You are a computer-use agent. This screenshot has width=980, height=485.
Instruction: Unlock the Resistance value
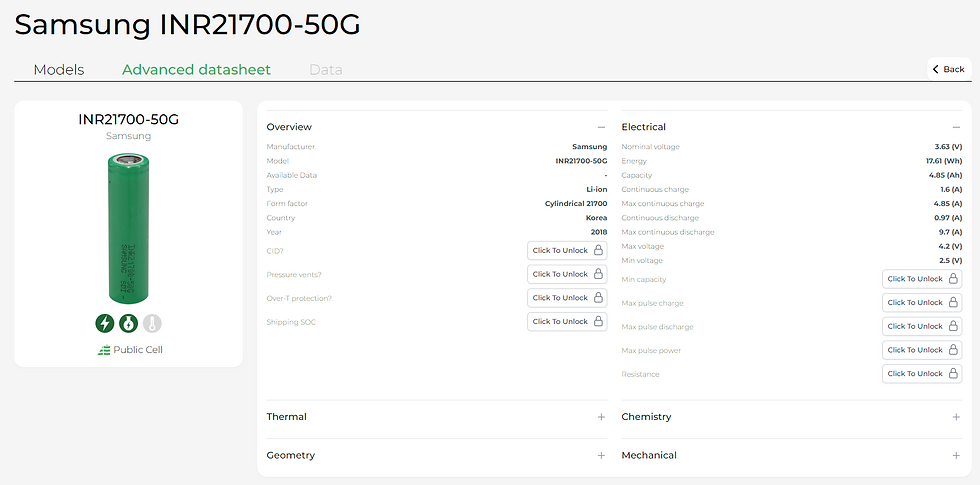922,374
